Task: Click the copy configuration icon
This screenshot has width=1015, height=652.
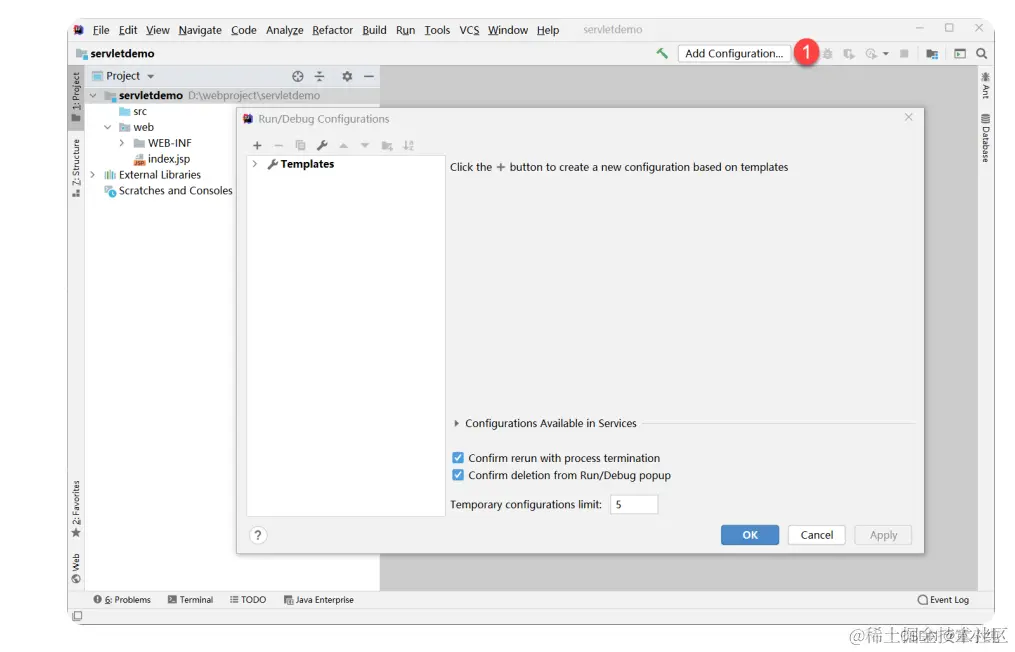Action: 300,146
